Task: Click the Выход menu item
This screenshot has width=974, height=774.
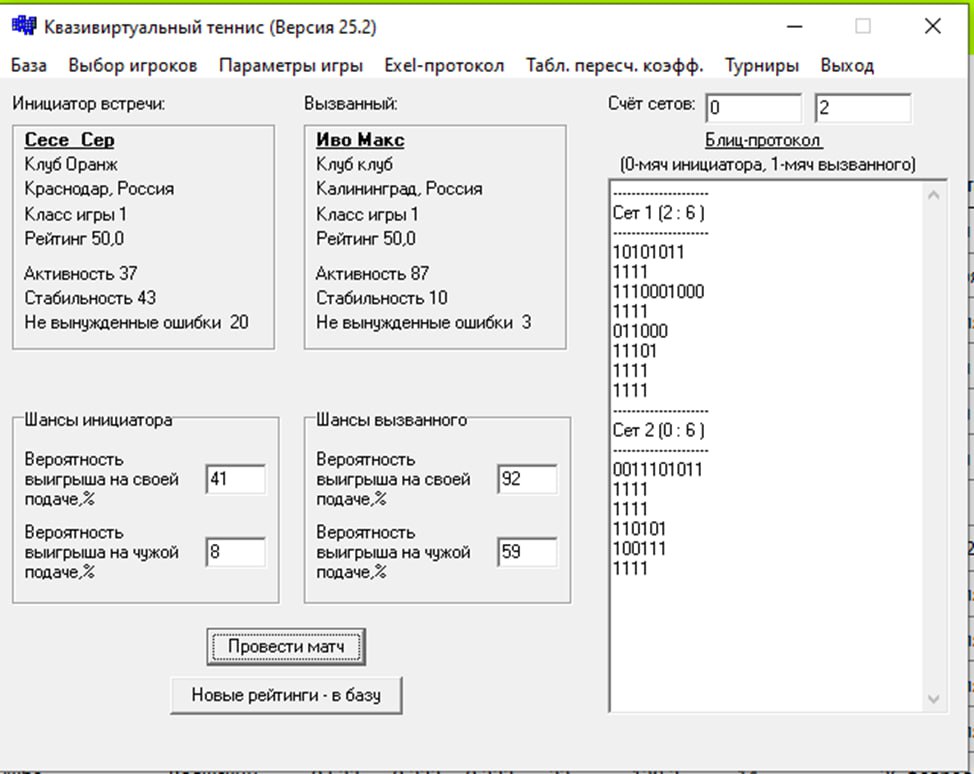Action: coord(847,66)
